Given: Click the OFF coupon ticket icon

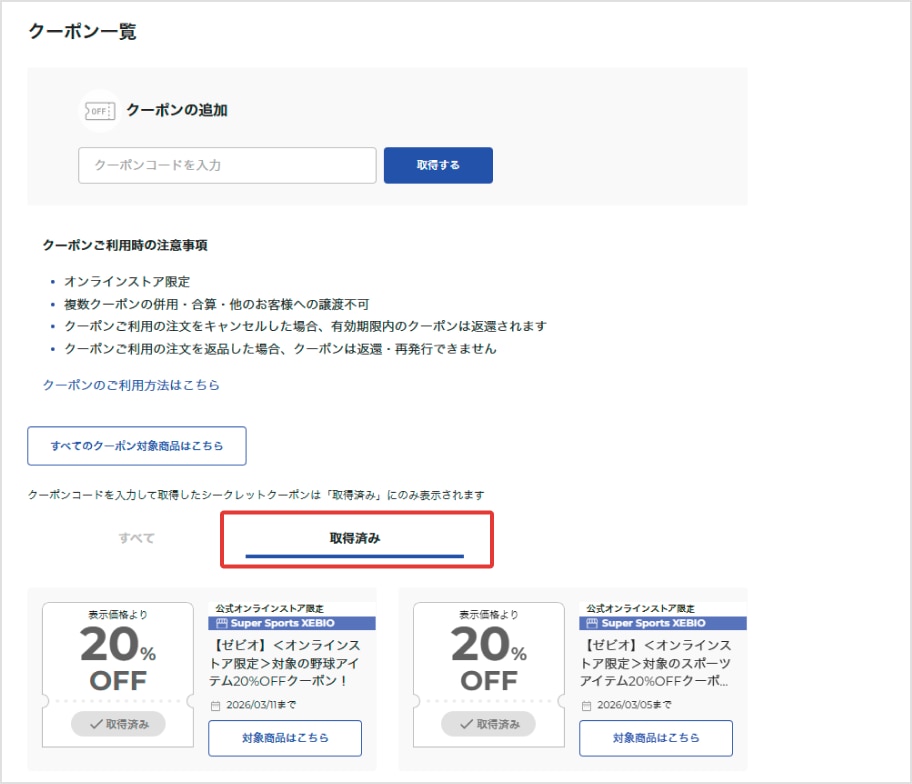Looking at the screenshot, I should click(x=98, y=112).
